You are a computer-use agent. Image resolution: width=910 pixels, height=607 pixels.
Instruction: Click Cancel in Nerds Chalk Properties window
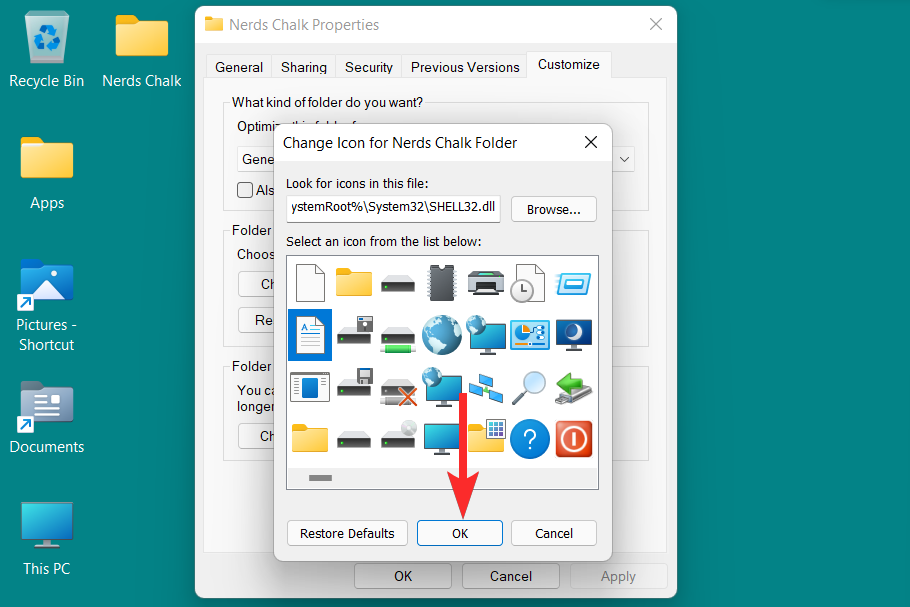(x=511, y=576)
